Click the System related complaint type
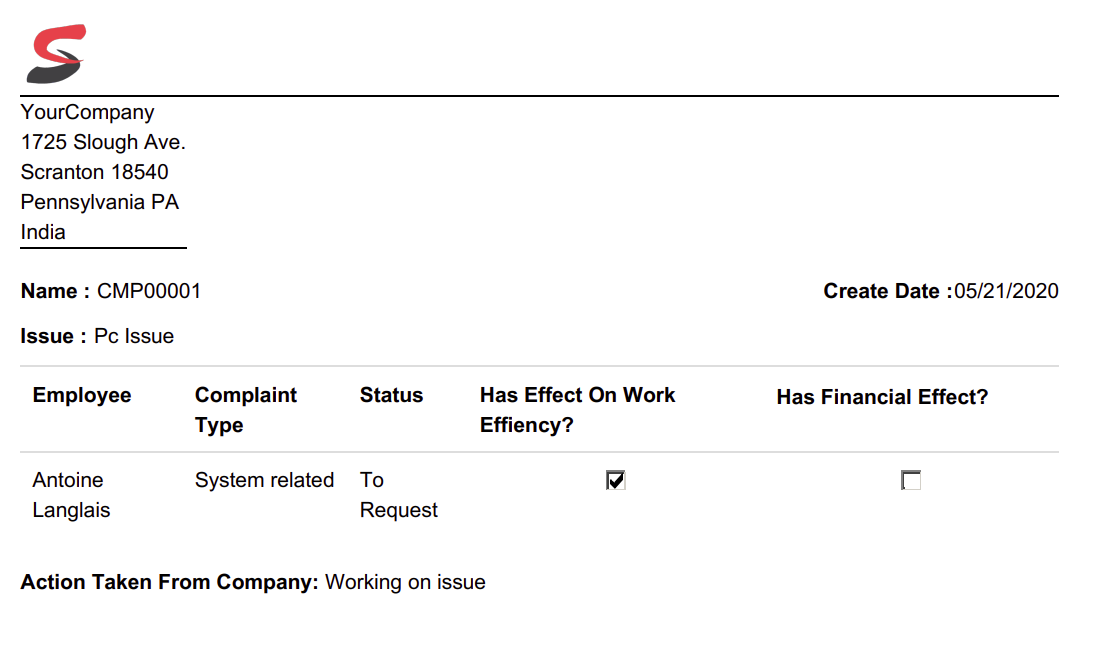 point(264,480)
